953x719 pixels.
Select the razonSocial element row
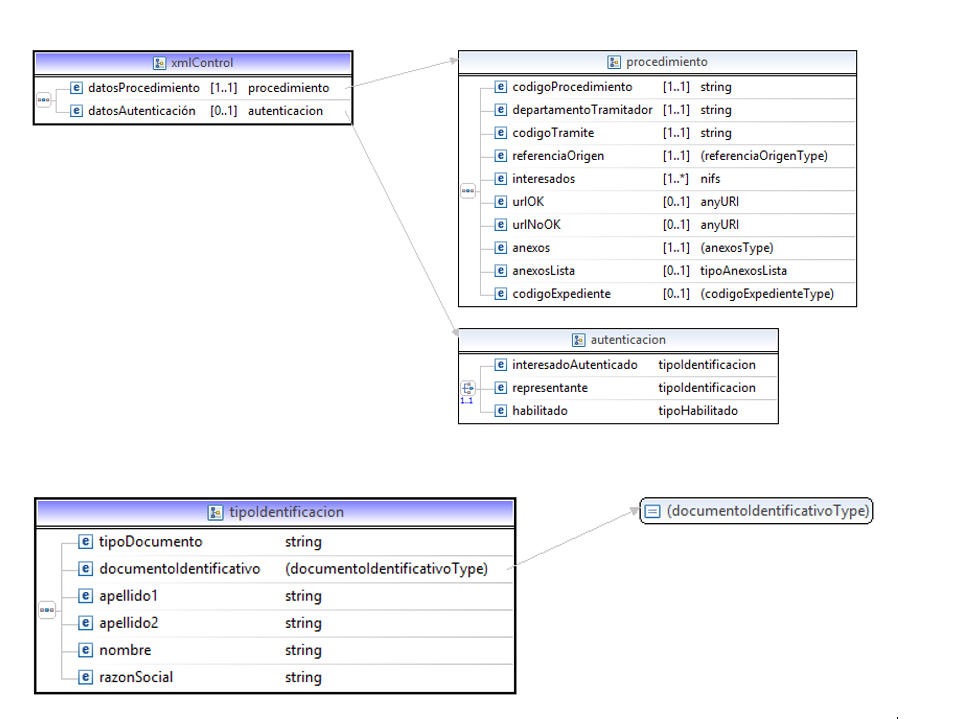point(136,677)
